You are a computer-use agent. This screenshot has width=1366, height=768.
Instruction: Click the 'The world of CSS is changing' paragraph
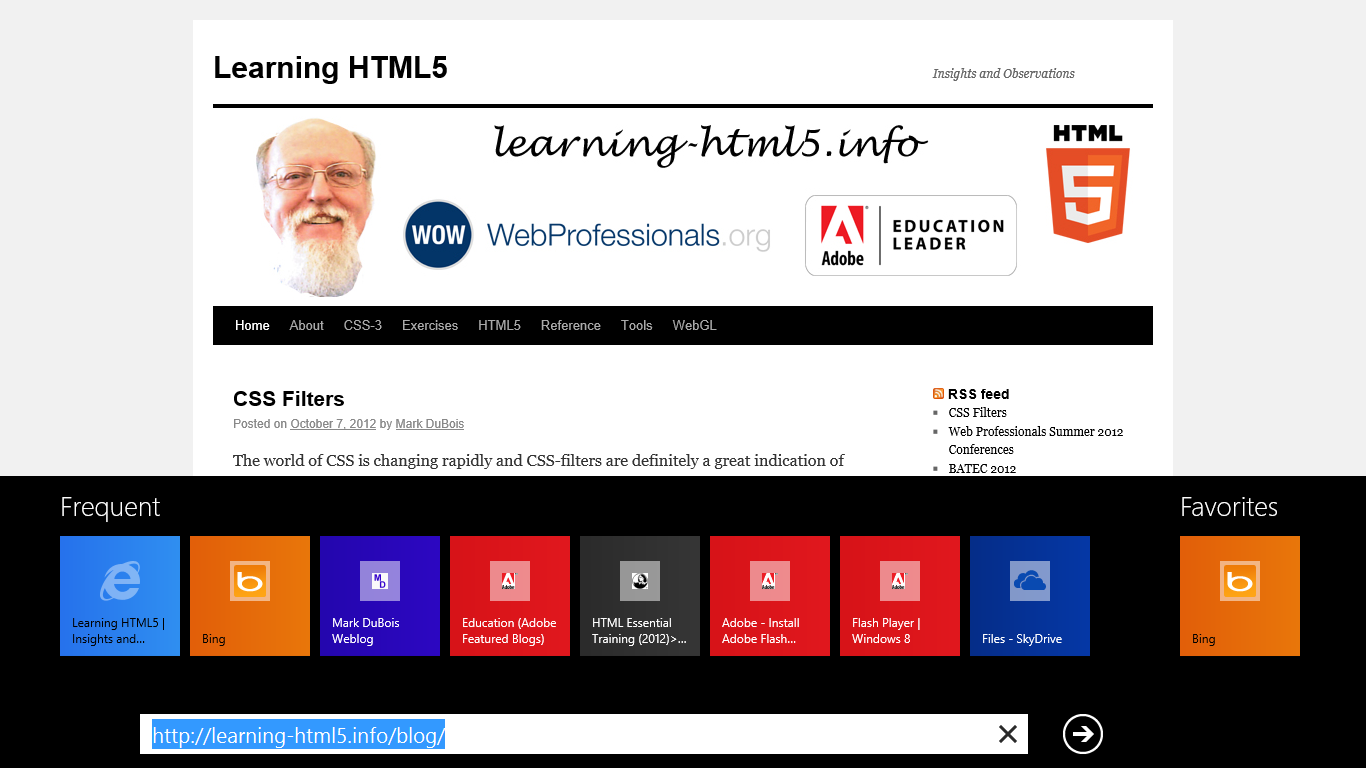pos(539,461)
